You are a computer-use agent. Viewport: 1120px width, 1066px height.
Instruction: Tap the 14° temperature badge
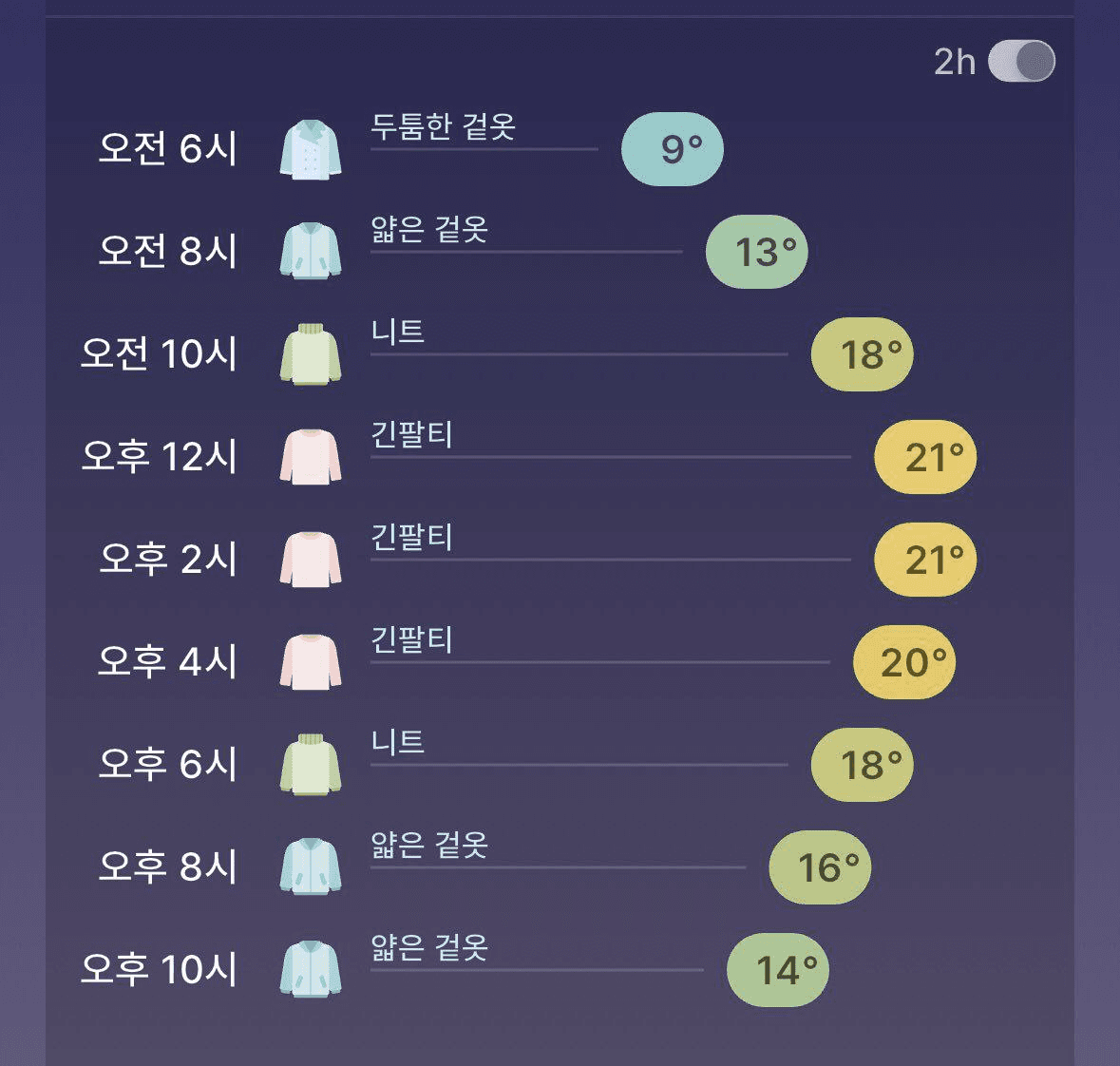click(778, 970)
